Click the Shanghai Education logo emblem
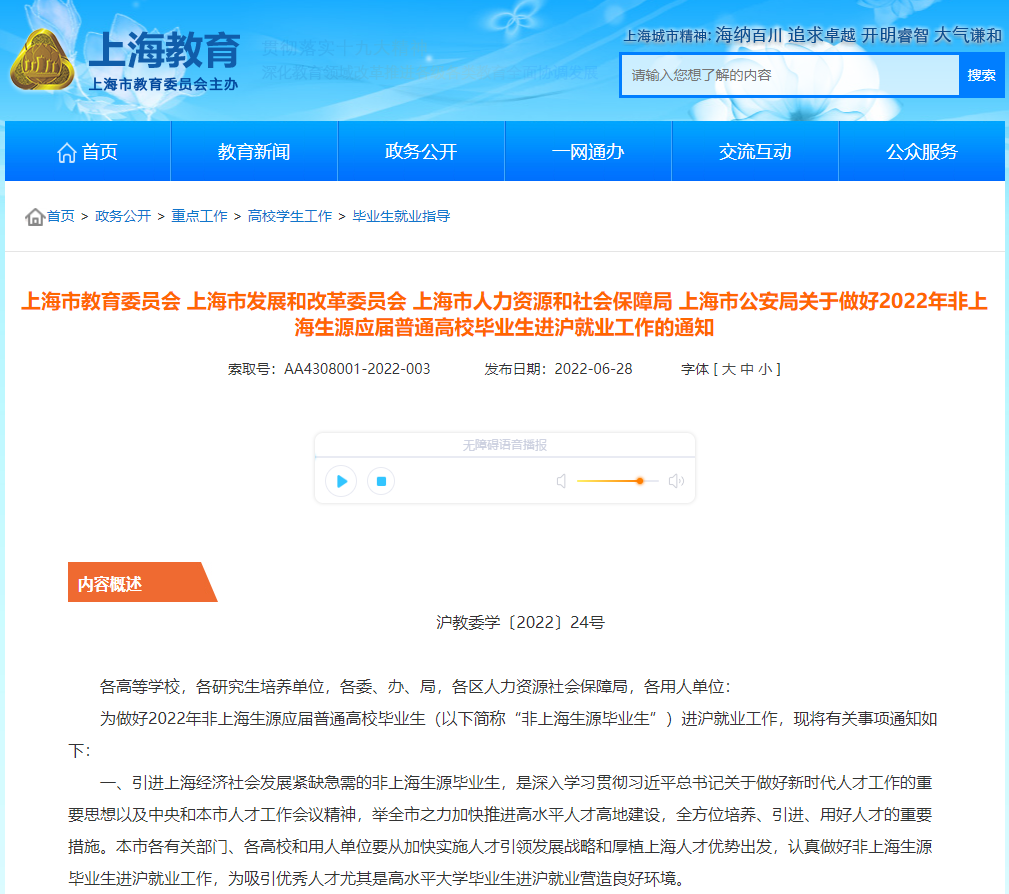Screen dimensions: 1009x894 pyautogui.click(x=42, y=61)
